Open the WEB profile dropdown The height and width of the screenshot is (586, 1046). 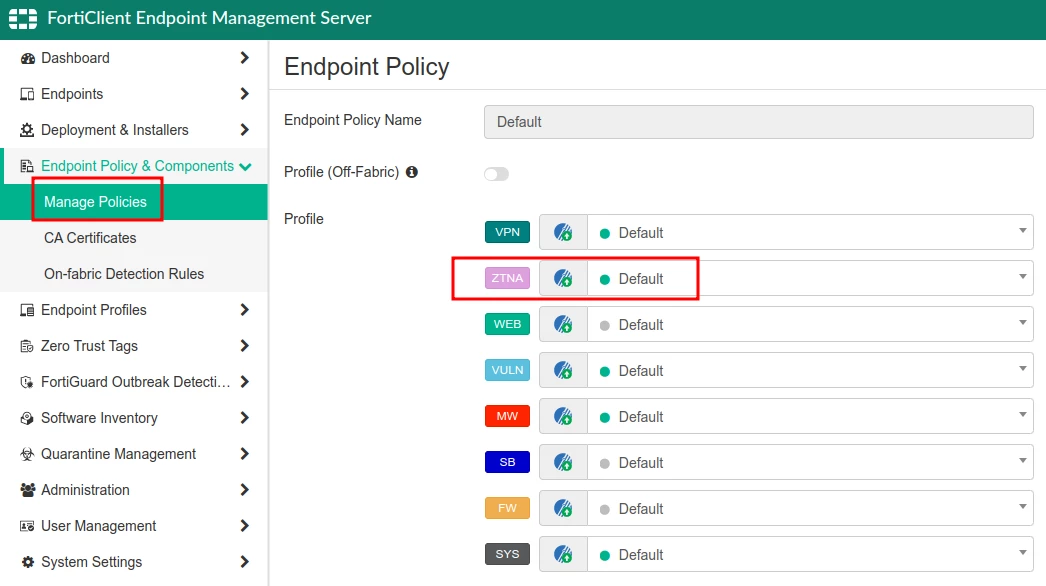pos(810,324)
